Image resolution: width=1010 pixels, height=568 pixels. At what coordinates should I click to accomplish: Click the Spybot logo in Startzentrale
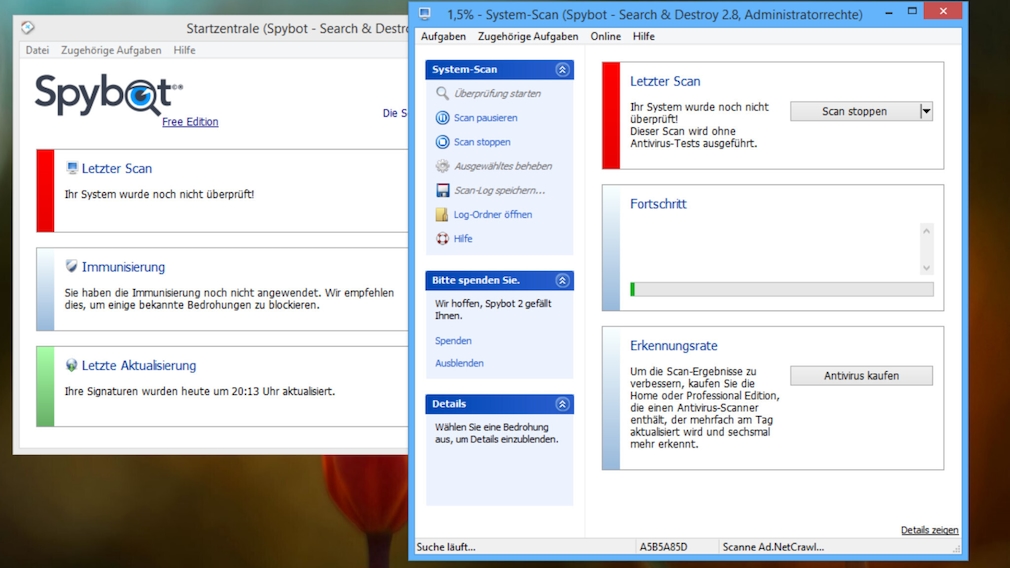coord(109,95)
